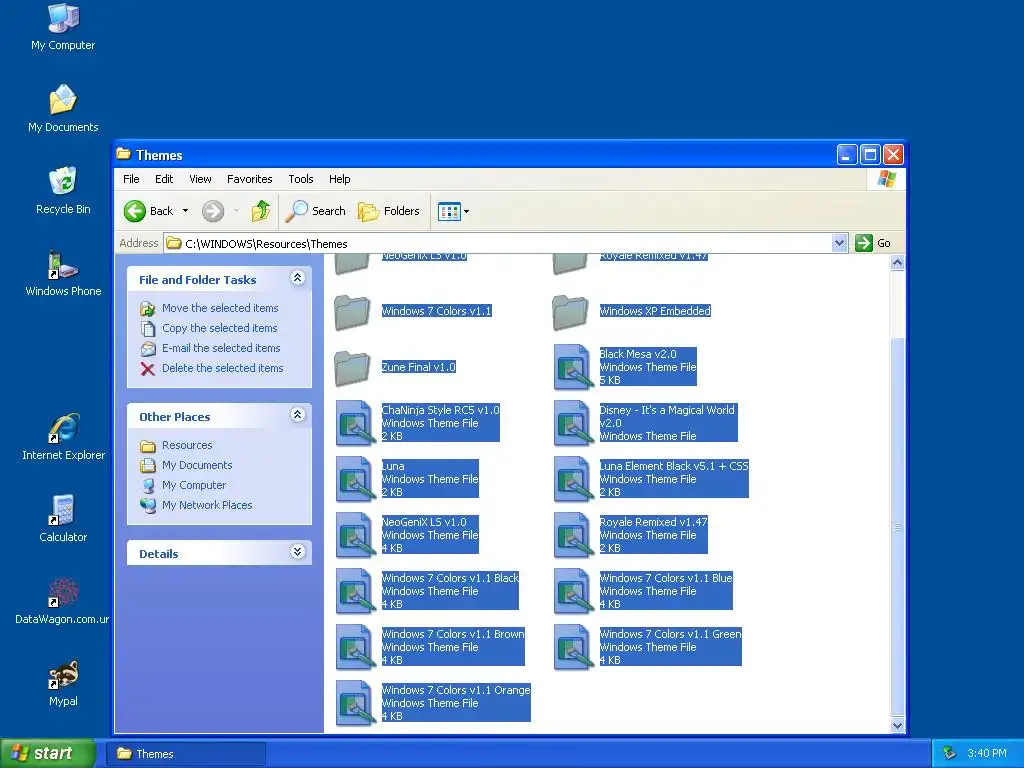Click the Views toolbar icon

point(449,212)
